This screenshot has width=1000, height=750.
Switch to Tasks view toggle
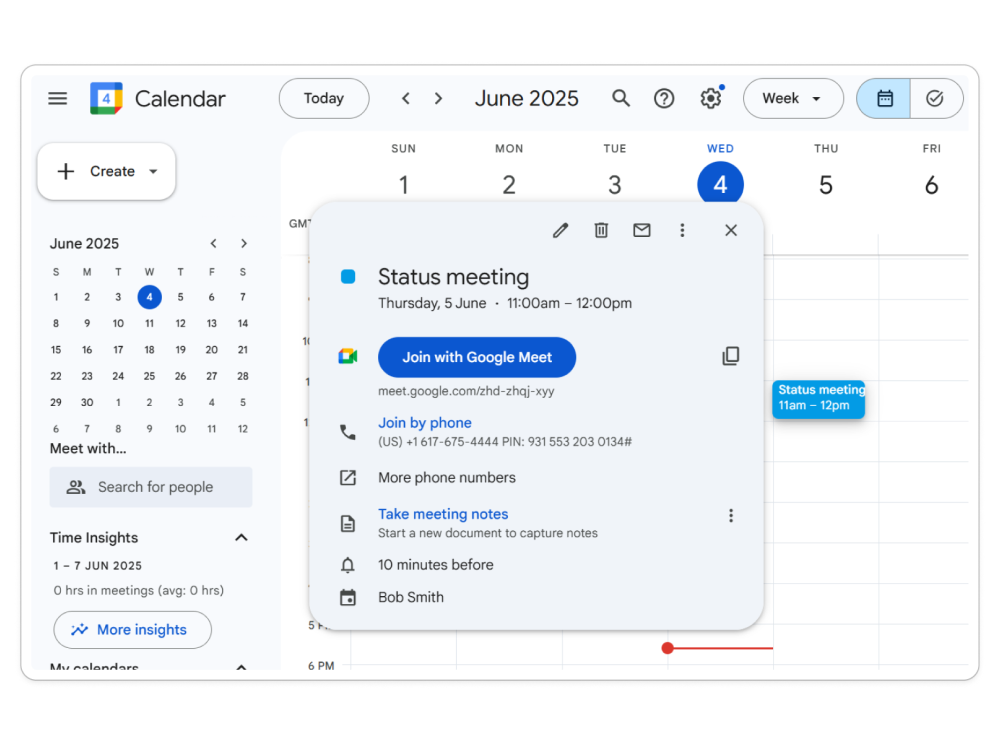(x=935, y=98)
